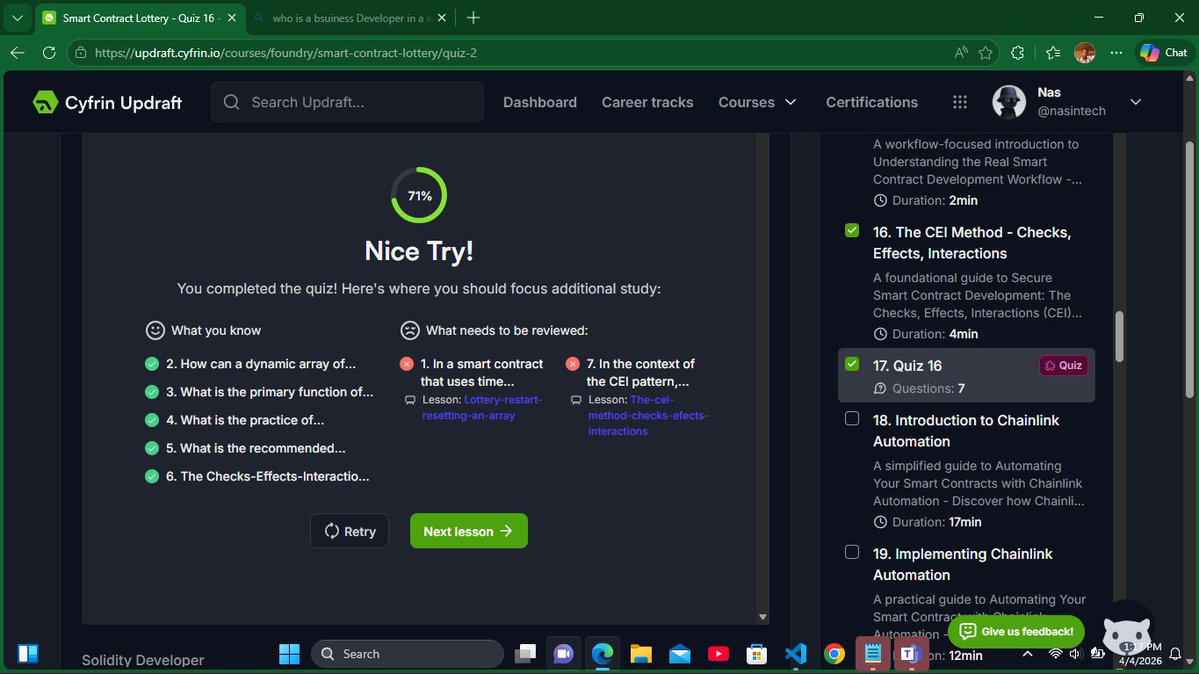Click the quiz panel scroll down arrow
Screen dimensions: 1199x674
tap(762, 617)
